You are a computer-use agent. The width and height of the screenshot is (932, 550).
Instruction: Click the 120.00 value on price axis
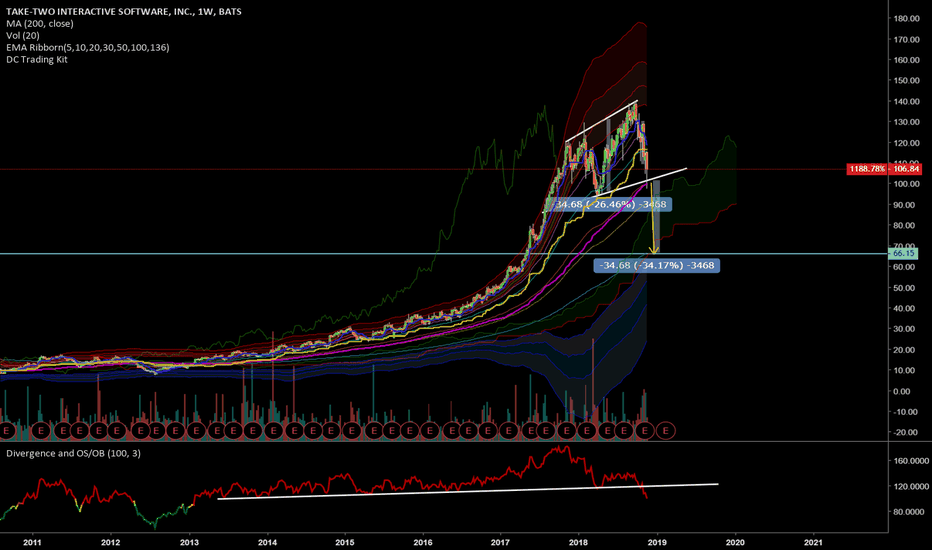point(907,143)
